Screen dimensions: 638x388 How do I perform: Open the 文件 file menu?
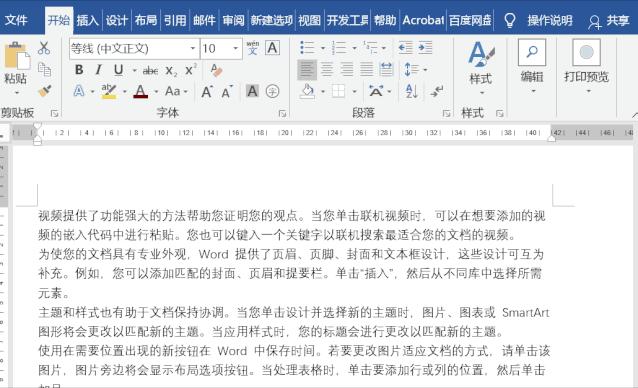[17, 20]
